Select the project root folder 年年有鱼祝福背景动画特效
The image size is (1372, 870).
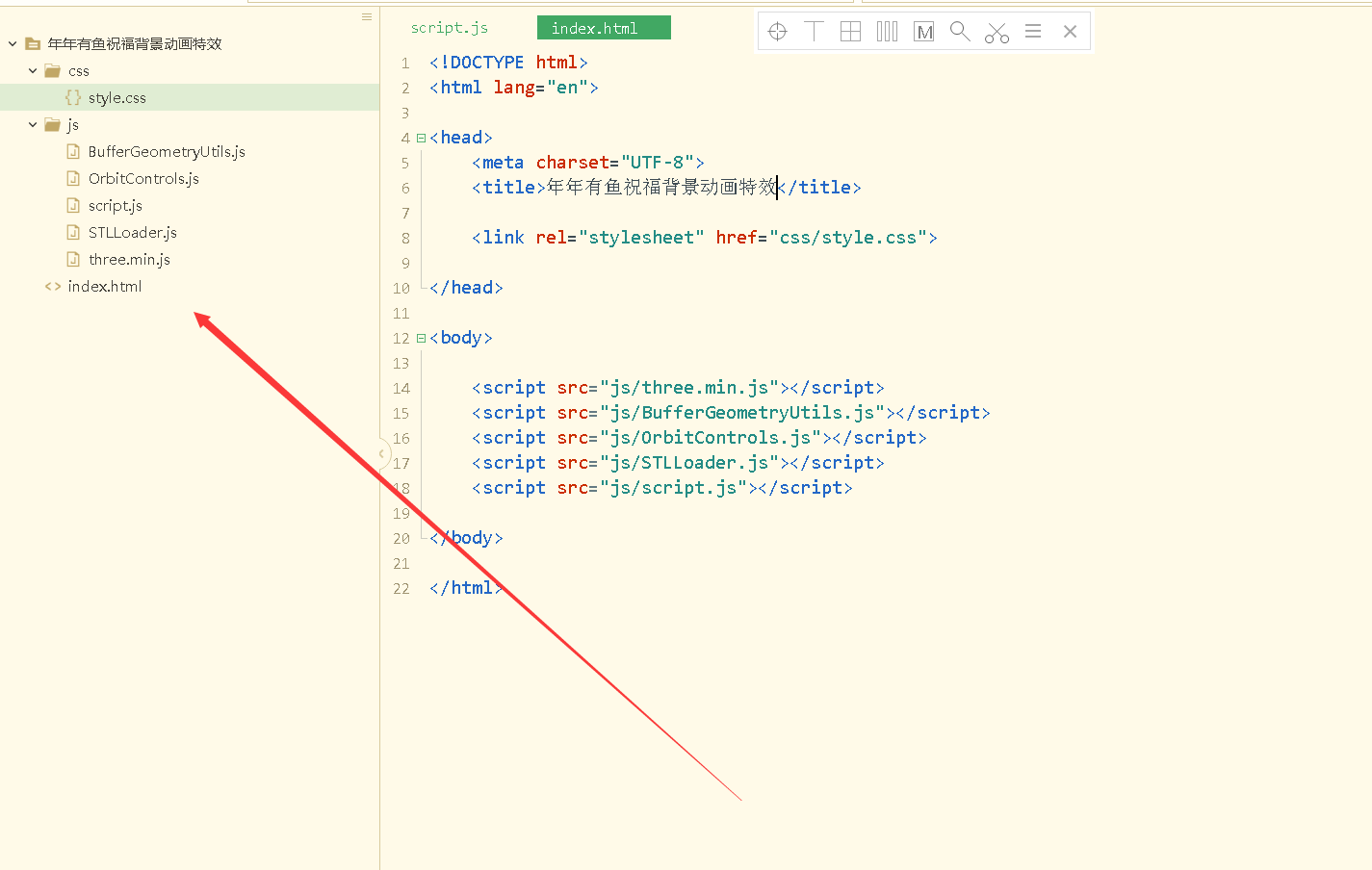point(135,44)
